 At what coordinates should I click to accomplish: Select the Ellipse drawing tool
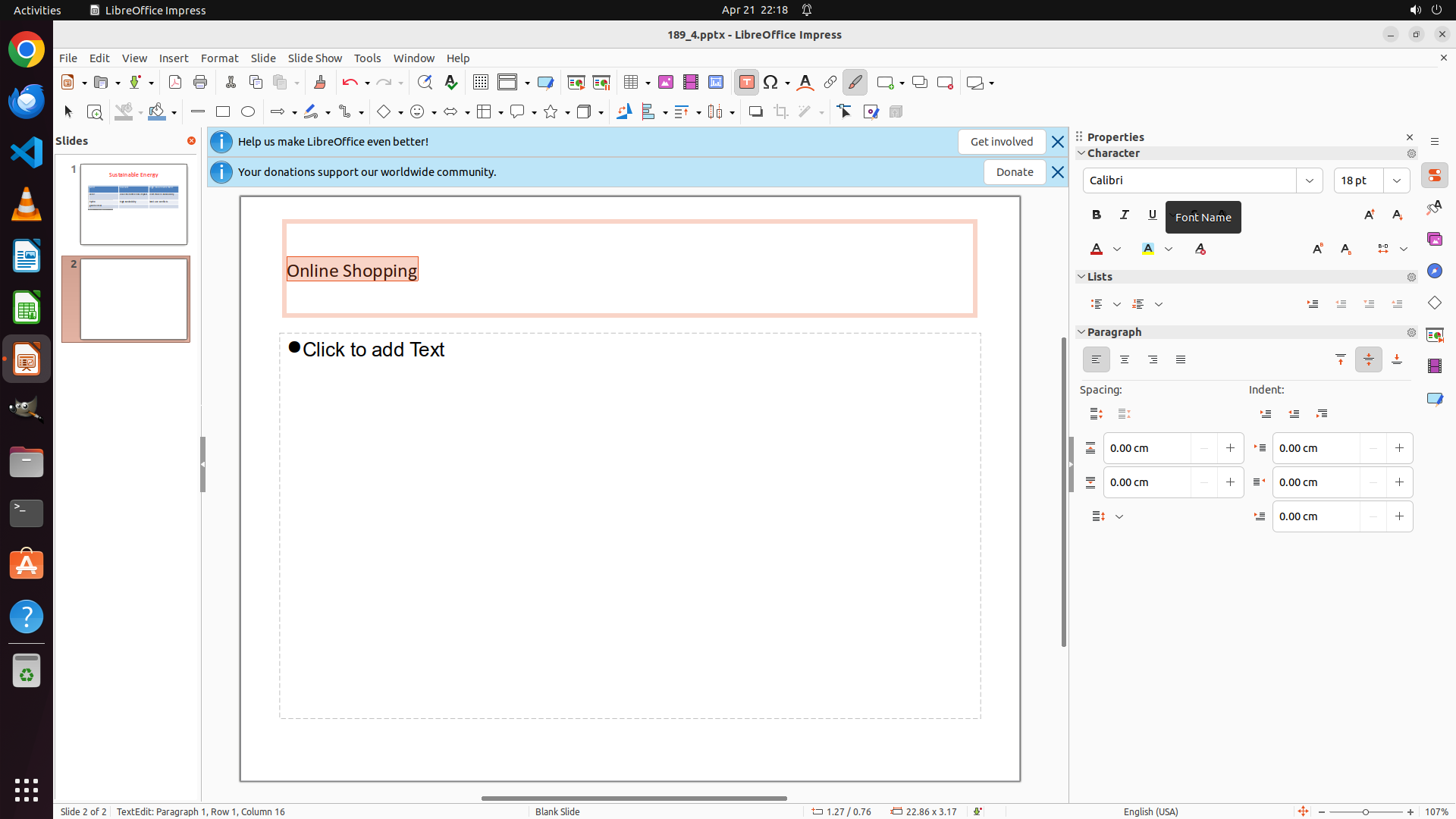[x=248, y=112]
